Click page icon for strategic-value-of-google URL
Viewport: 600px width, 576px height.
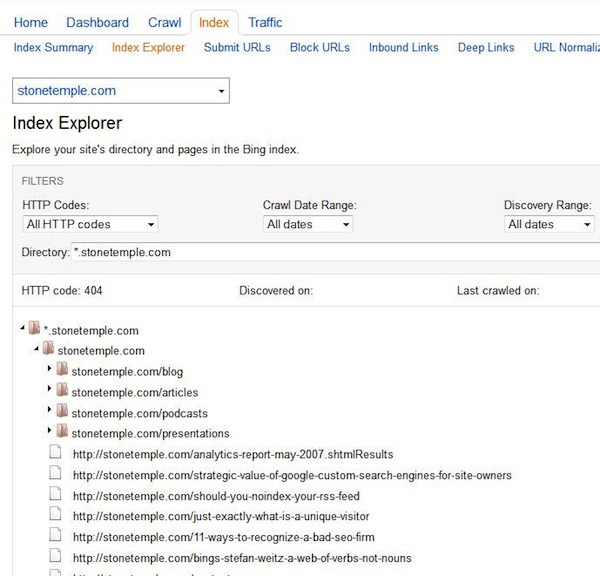[55, 473]
